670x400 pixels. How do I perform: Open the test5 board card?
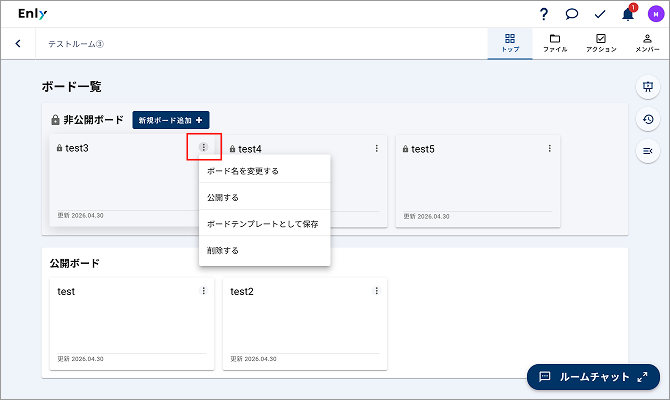(x=478, y=181)
